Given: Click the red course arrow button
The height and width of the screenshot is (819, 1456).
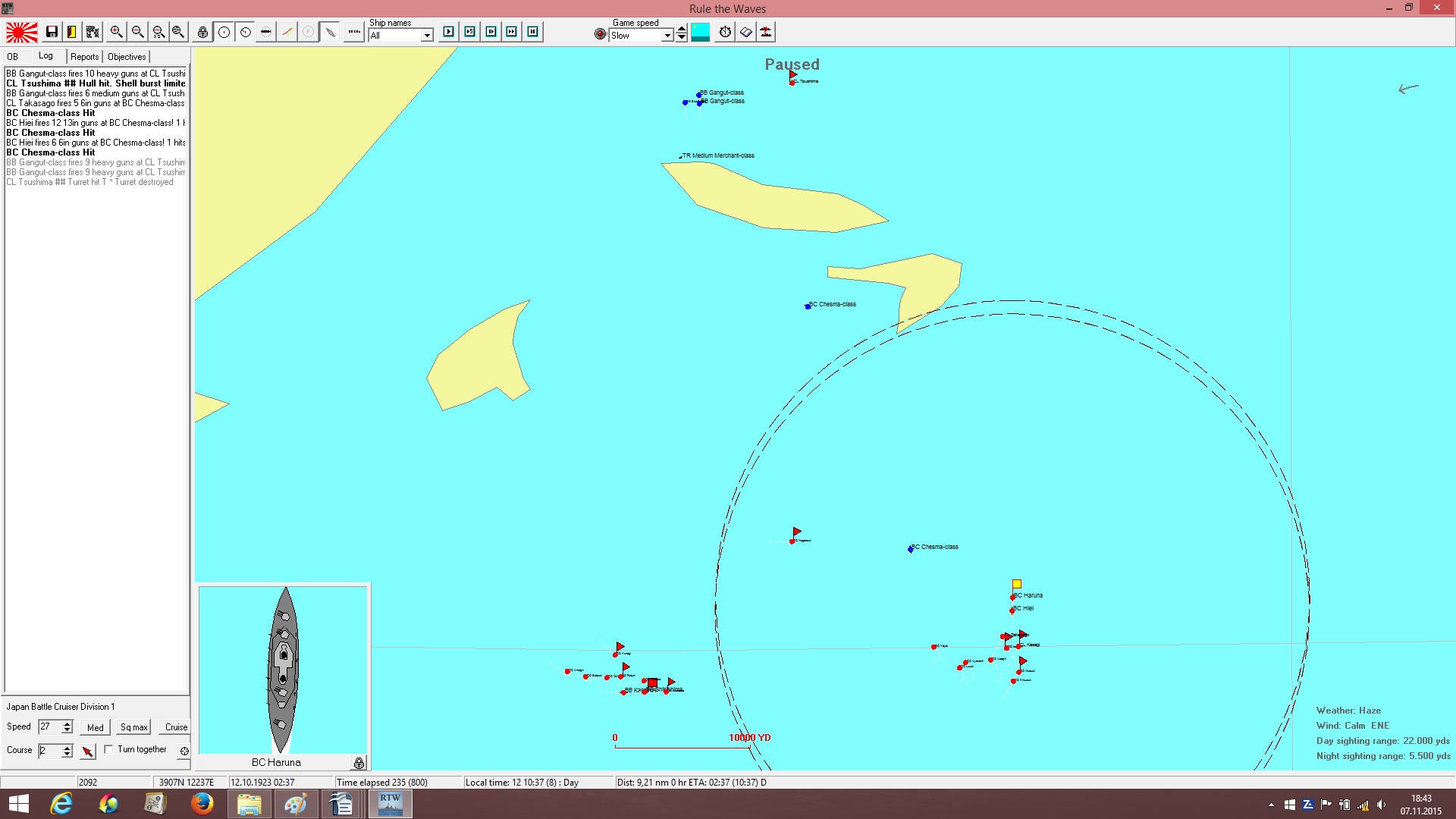Looking at the screenshot, I should click(x=88, y=751).
